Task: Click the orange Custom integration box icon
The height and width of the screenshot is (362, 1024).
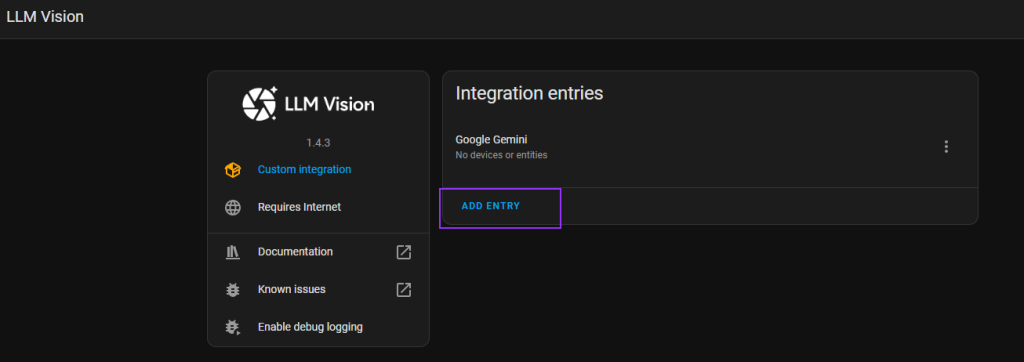Action: tap(232, 170)
